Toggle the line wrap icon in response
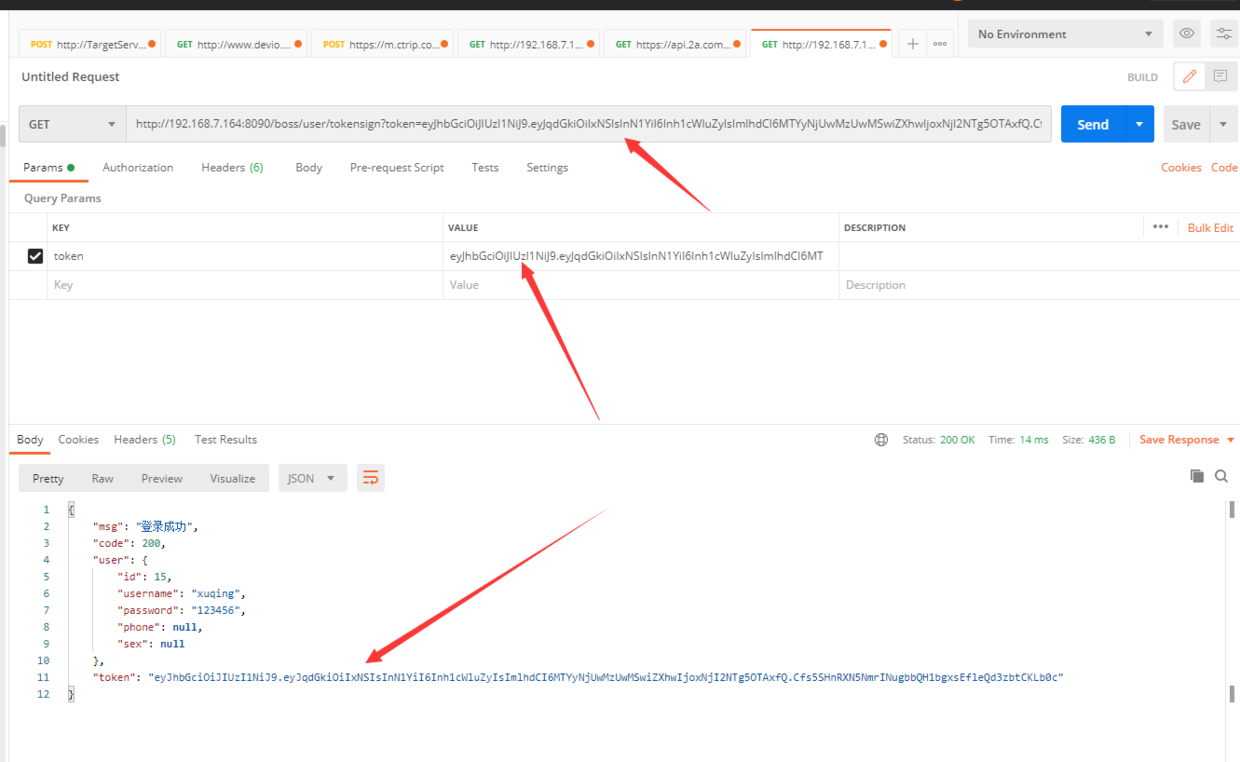 point(371,478)
